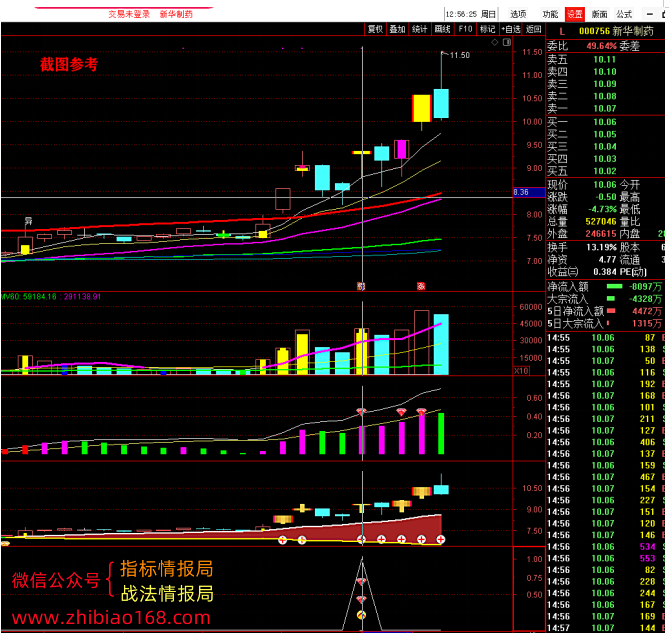
Task: Click the diamond icon above the chart
Action: pos(494,42)
